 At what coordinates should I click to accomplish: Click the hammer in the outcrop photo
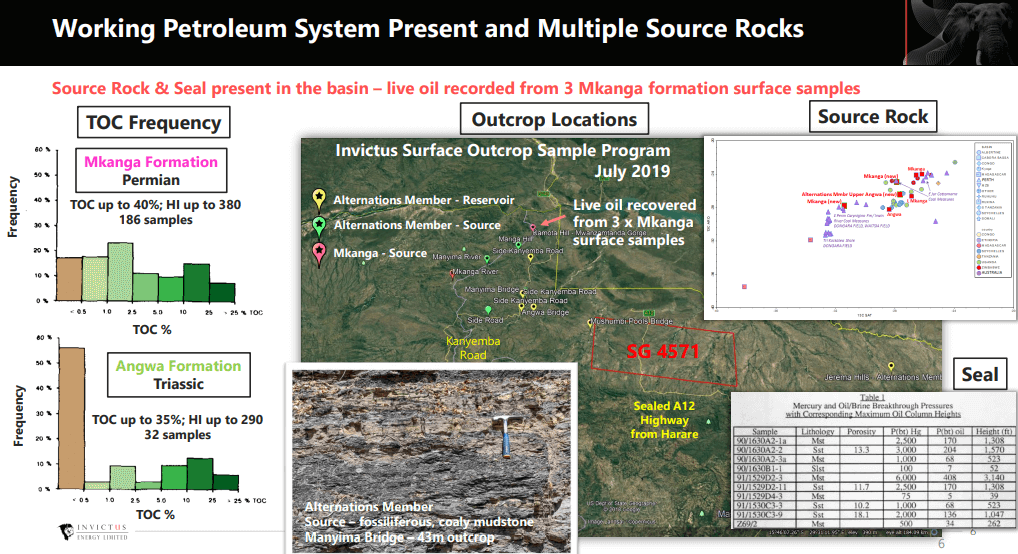pyautogui.click(x=503, y=434)
